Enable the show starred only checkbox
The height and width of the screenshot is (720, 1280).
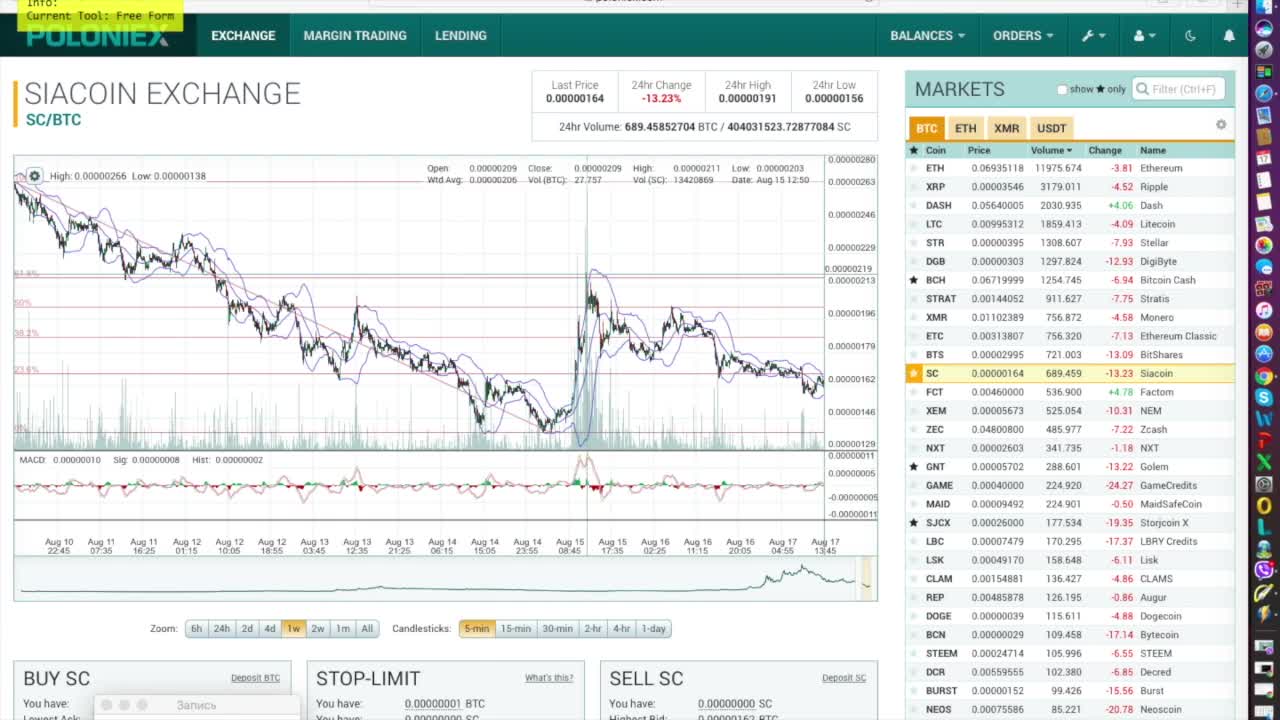pos(1062,89)
